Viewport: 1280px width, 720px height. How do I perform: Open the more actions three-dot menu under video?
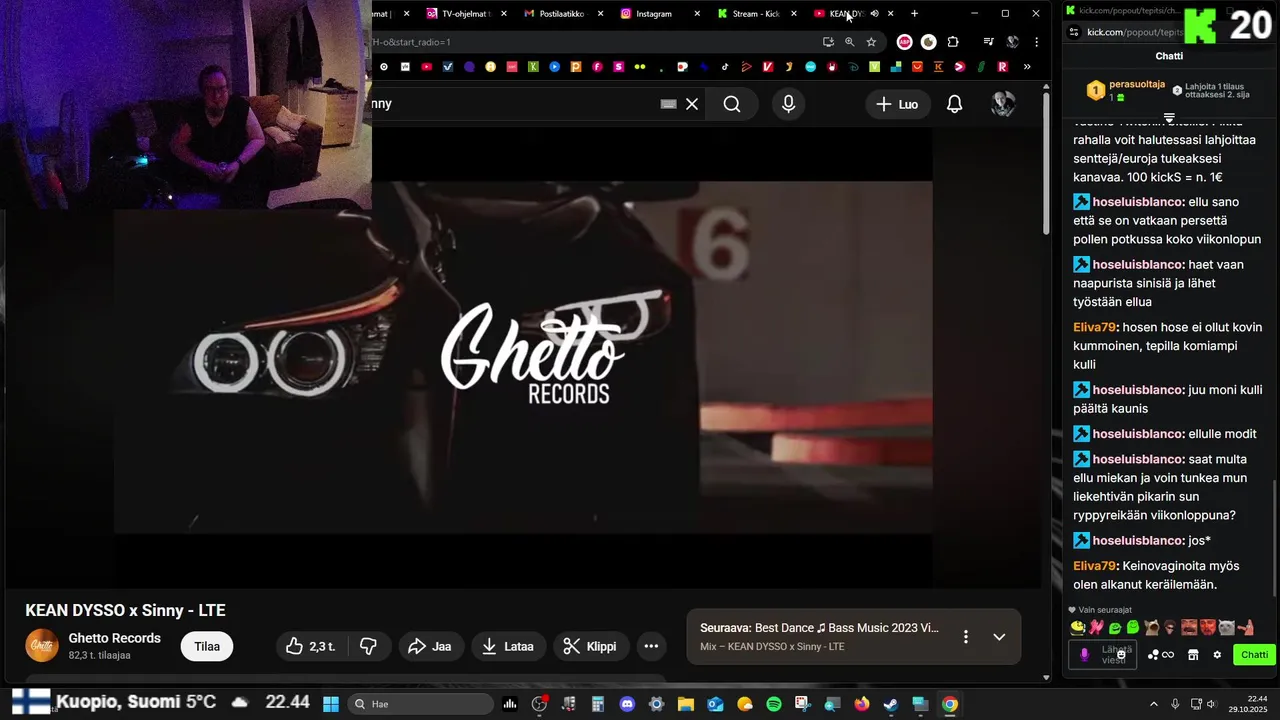(651, 646)
